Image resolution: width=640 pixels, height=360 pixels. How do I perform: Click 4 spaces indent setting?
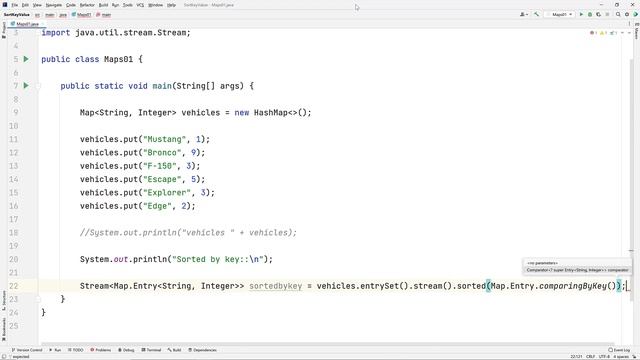(620, 357)
